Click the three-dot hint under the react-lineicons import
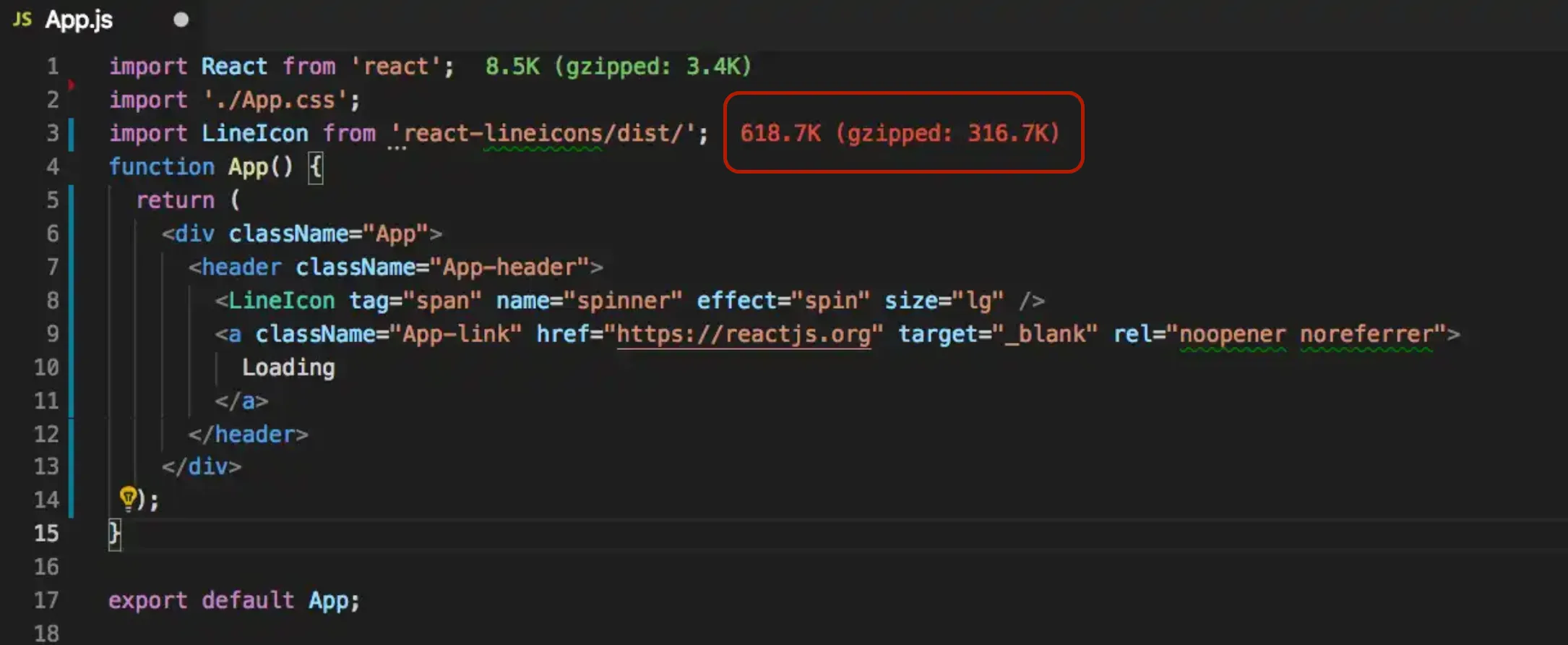This screenshot has height=645, width=1568. click(397, 148)
